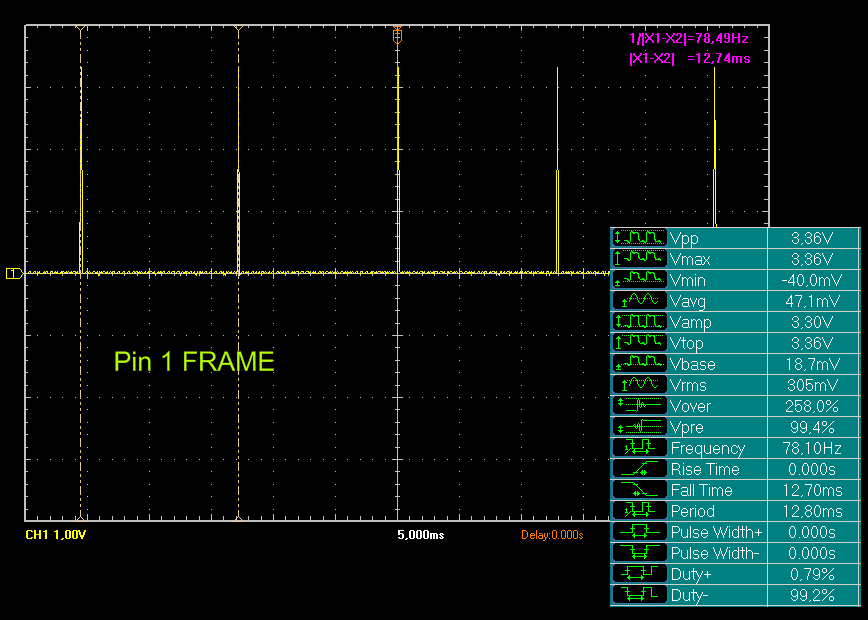Click the Vmax measurement icon
The image size is (868, 620).
(639, 259)
